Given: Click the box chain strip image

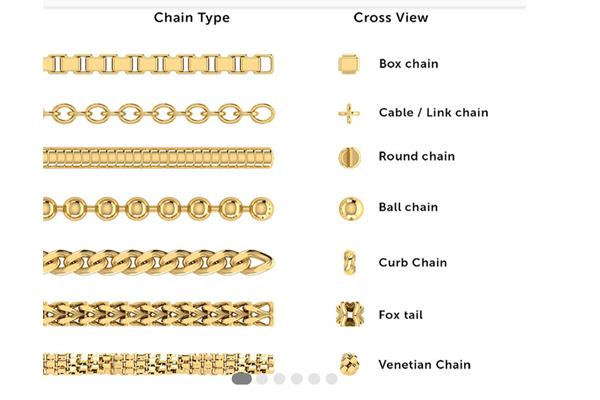Looking at the screenshot, I should (x=158, y=64).
